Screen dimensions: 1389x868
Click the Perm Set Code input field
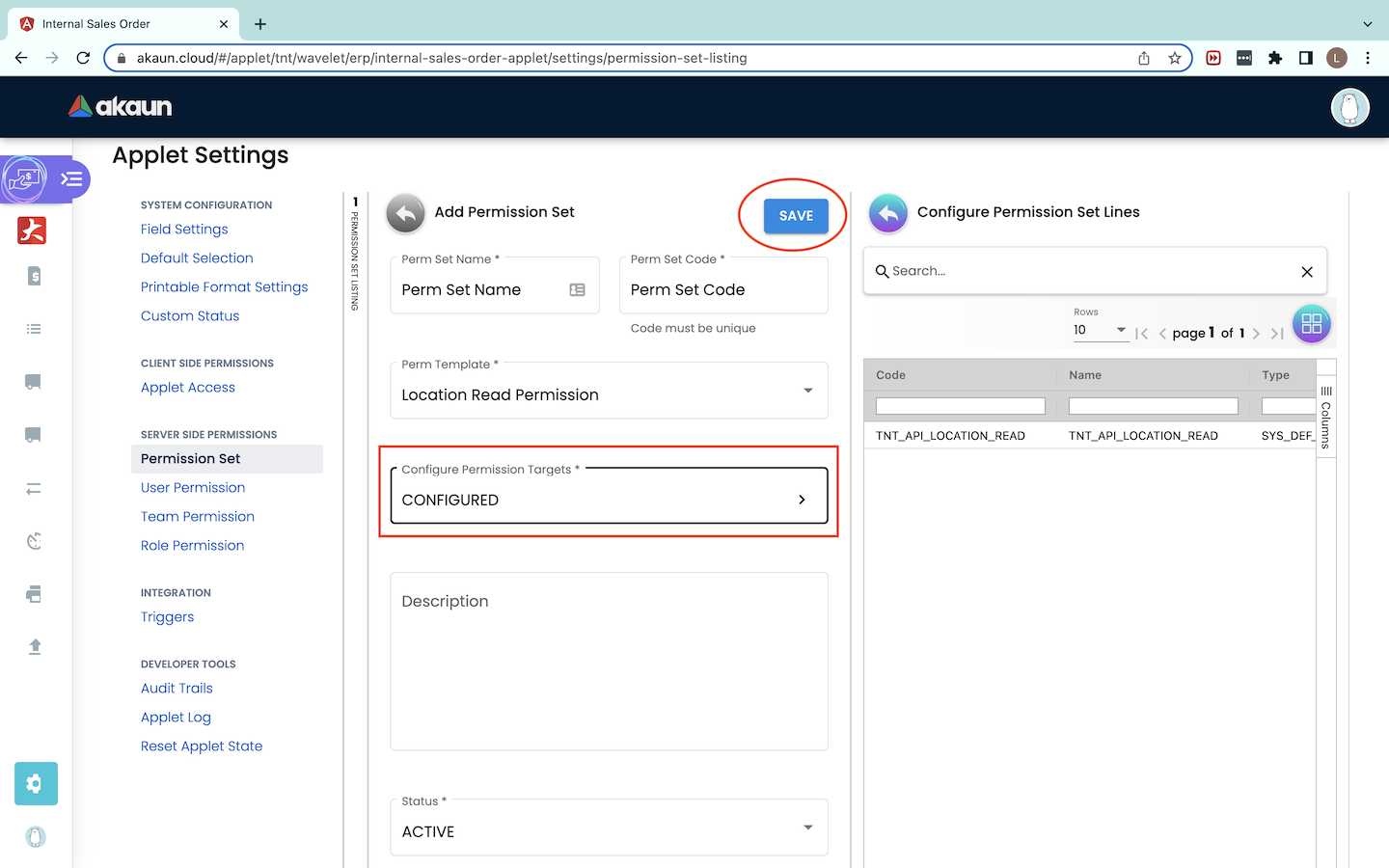tap(722, 290)
